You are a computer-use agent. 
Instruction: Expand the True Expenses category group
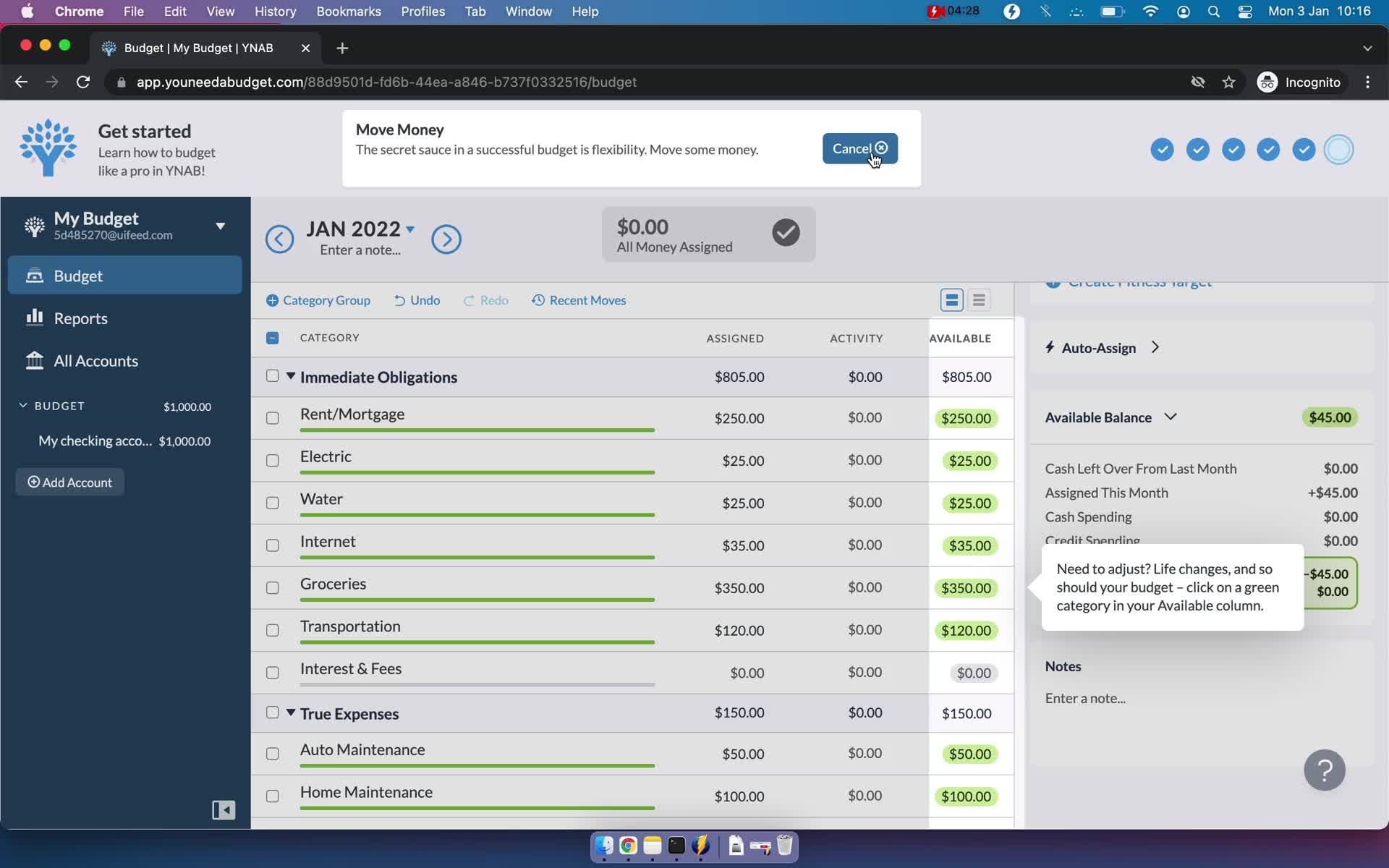(290, 713)
